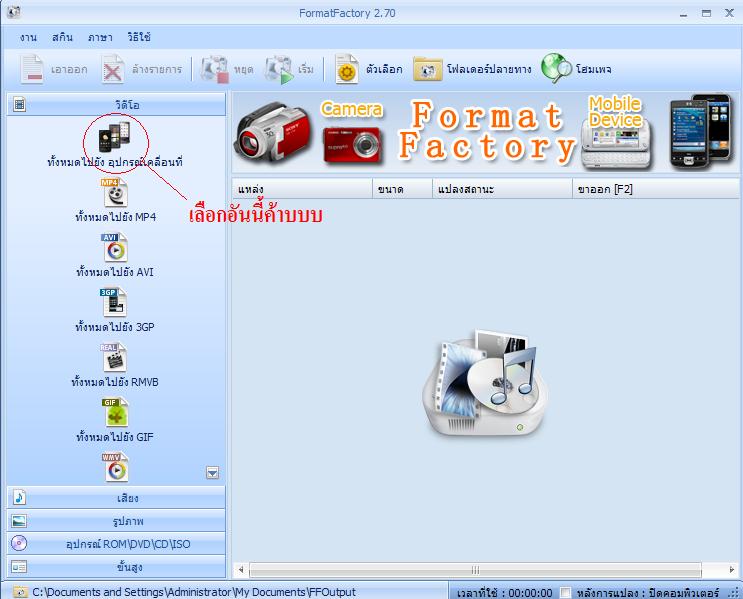Click the ROM DVD CD disc icon
Screen dimensions: 743x599
[19, 543]
